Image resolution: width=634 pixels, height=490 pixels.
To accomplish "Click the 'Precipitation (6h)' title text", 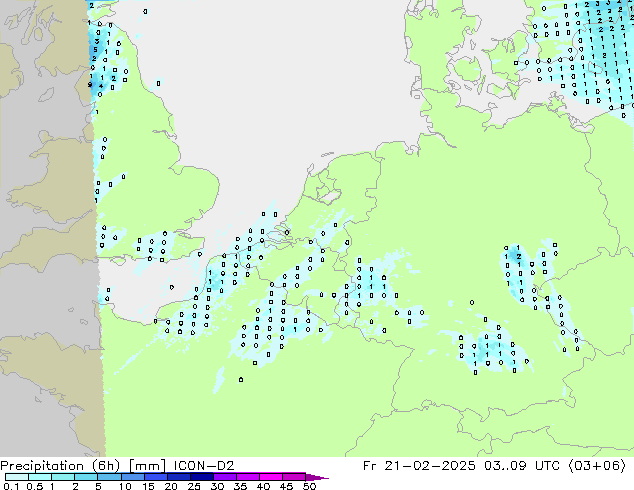I will pyautogui.click(x=60, y=466).
